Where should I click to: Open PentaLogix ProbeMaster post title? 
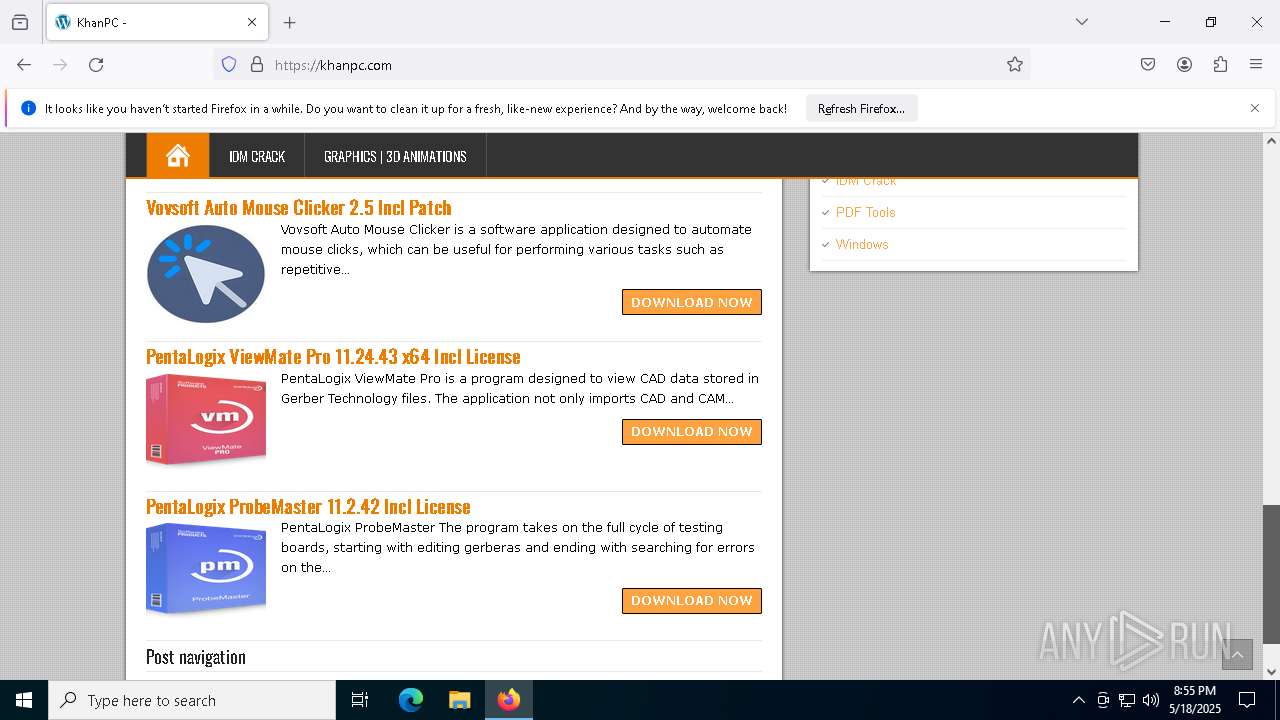tap(308, 506)
